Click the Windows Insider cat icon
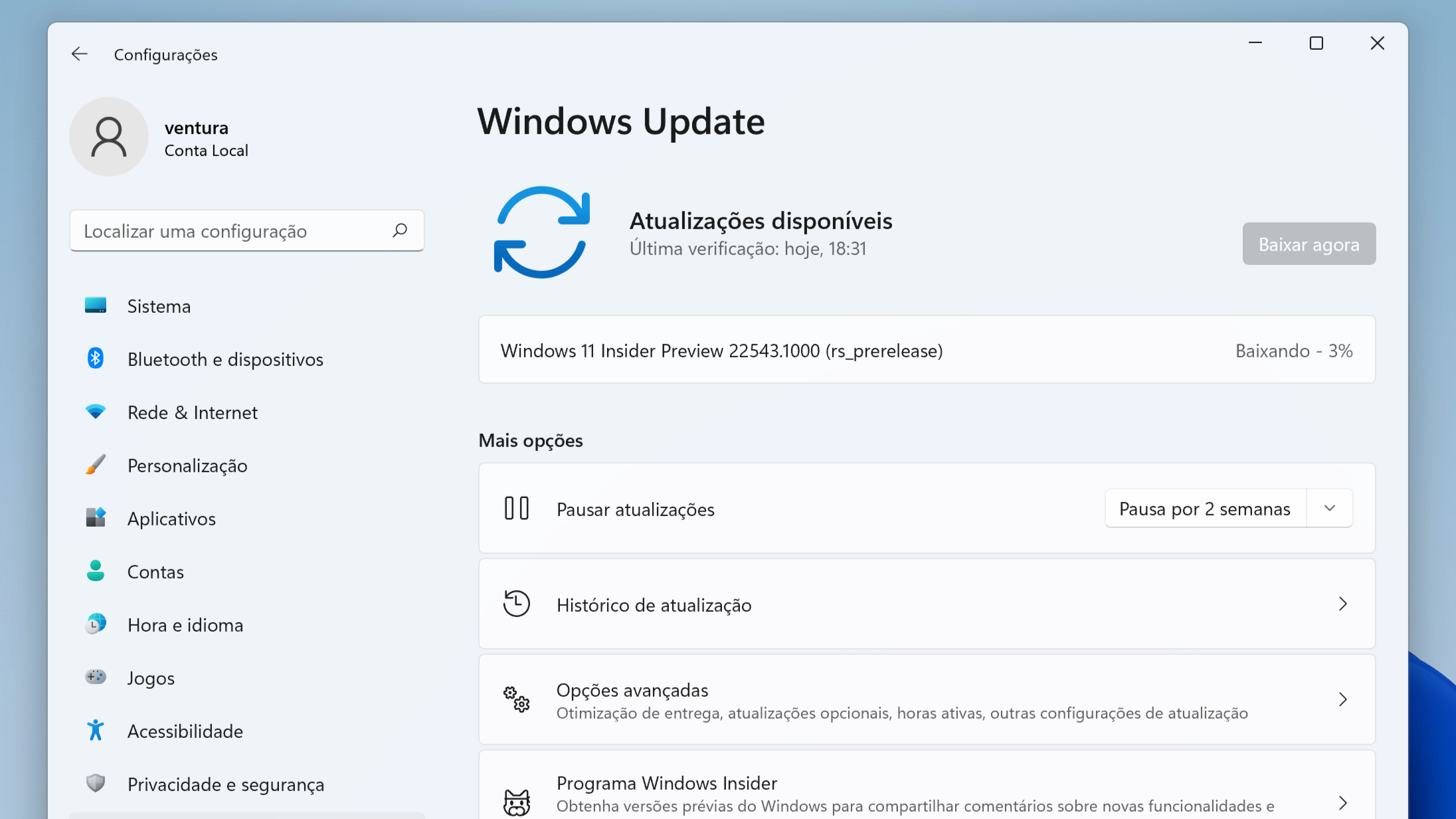Screen dimensions: 1456x819 pyautogui.click(x=517, y=802)
